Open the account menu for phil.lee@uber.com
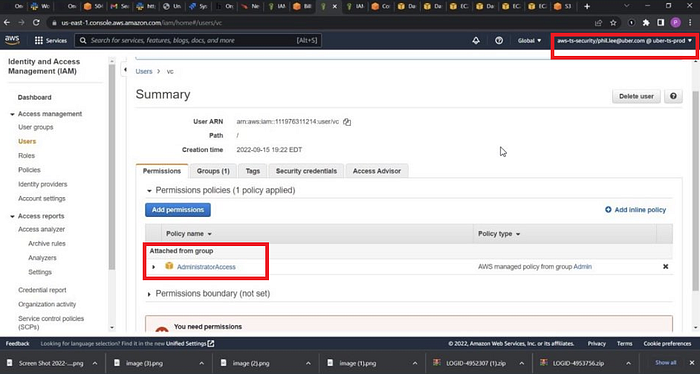This screenshot has height=374, width=700. point(624,41)
